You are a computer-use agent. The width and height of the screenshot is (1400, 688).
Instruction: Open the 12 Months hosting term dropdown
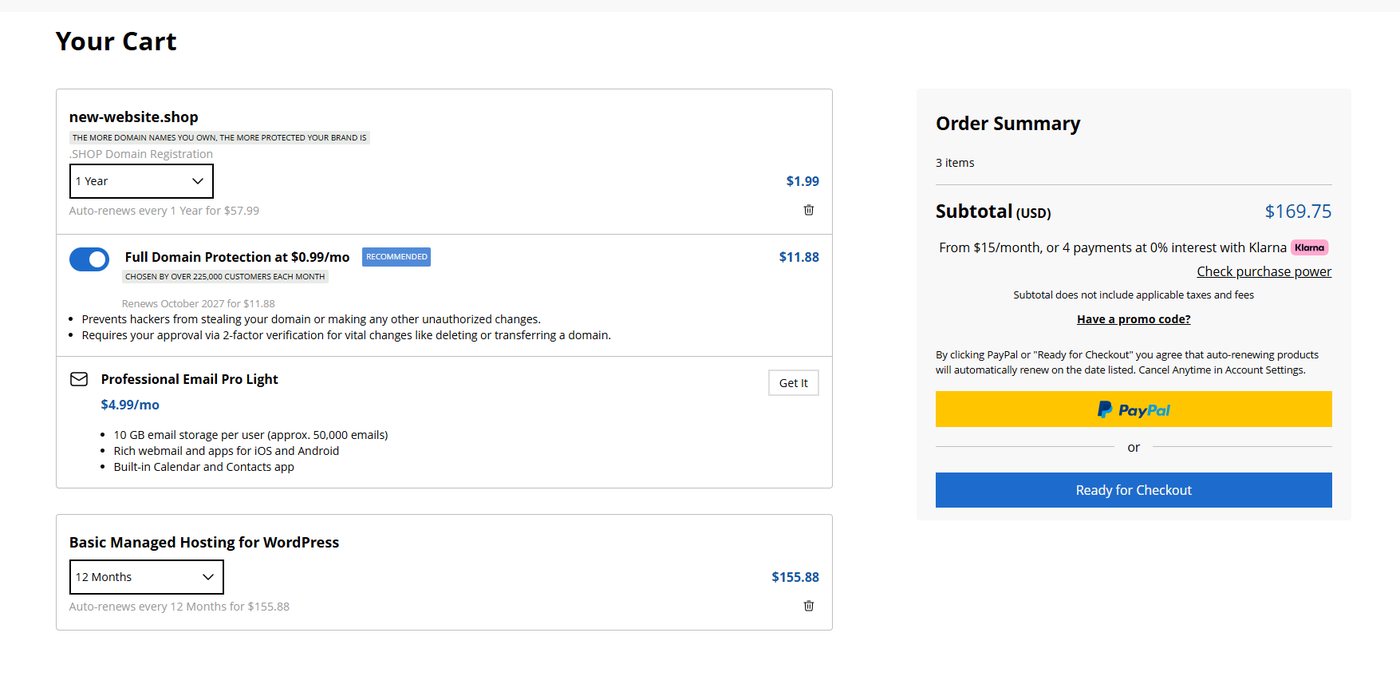[146, 577]
